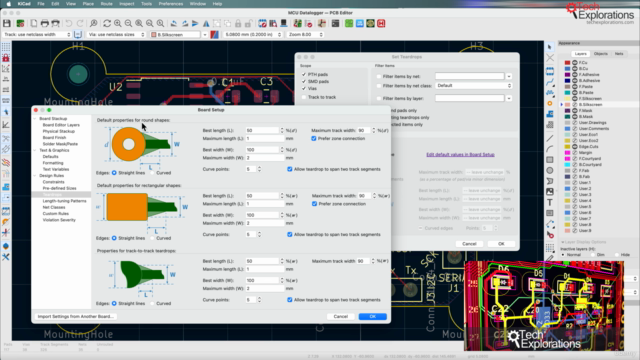The height and width of the screenshot is (360, 640).
Task: Collapse Board Stackup tree section
Action: pos(35,119)
